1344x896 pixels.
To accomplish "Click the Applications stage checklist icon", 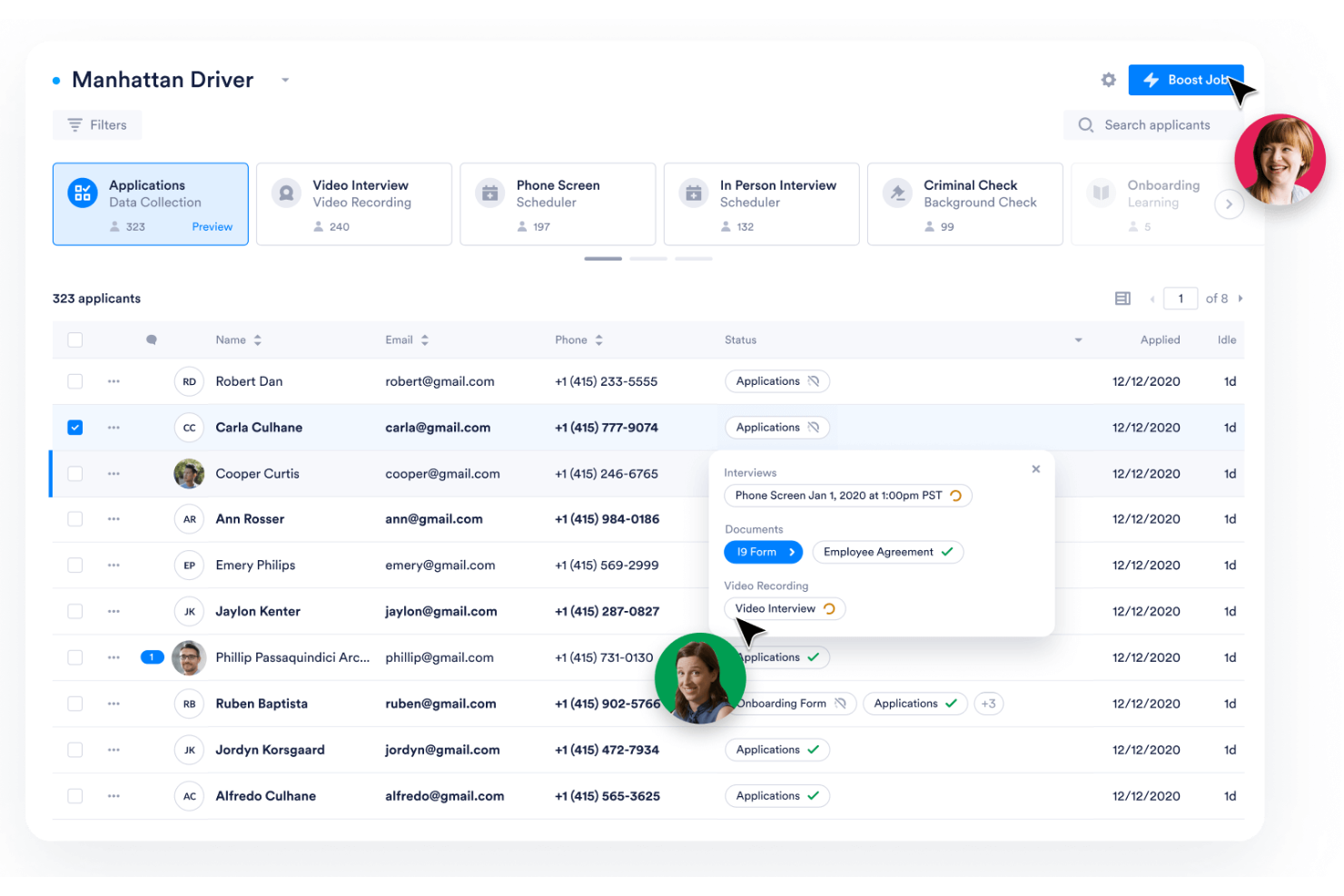I will coord(83,192).
